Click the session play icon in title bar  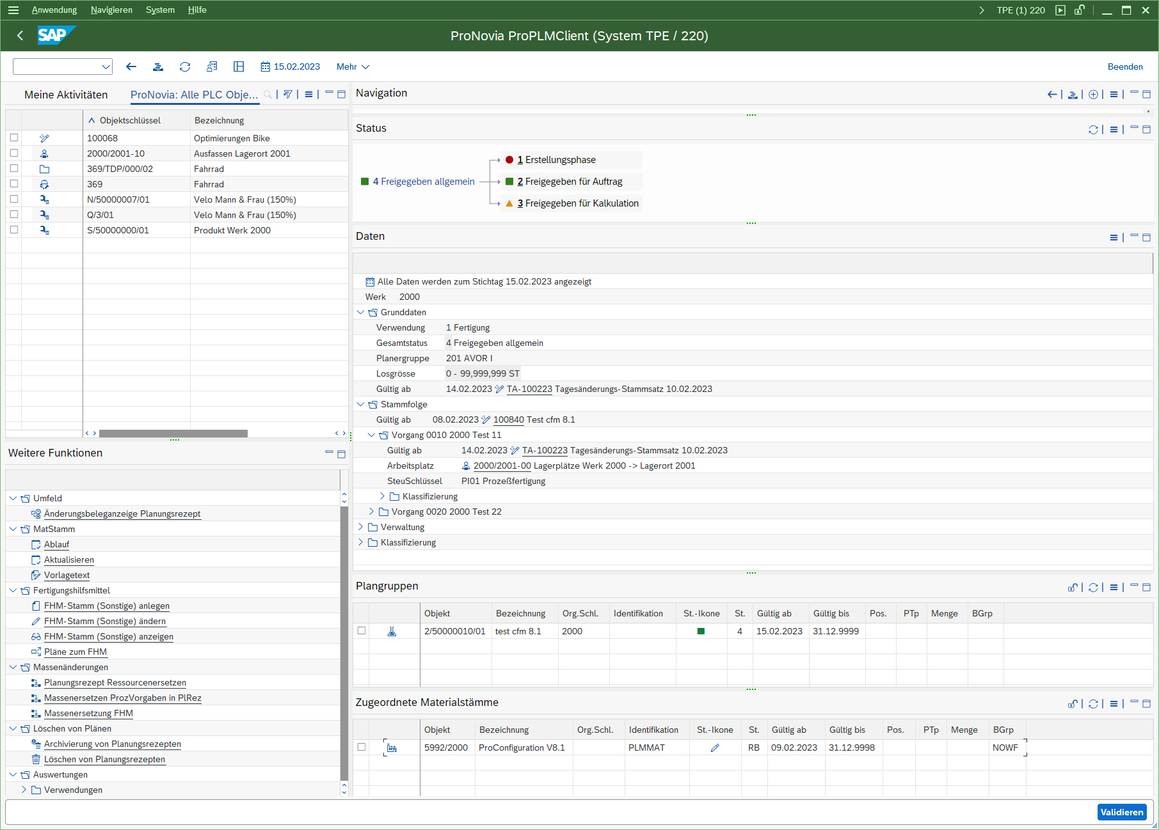click(x=1060, y=10)
